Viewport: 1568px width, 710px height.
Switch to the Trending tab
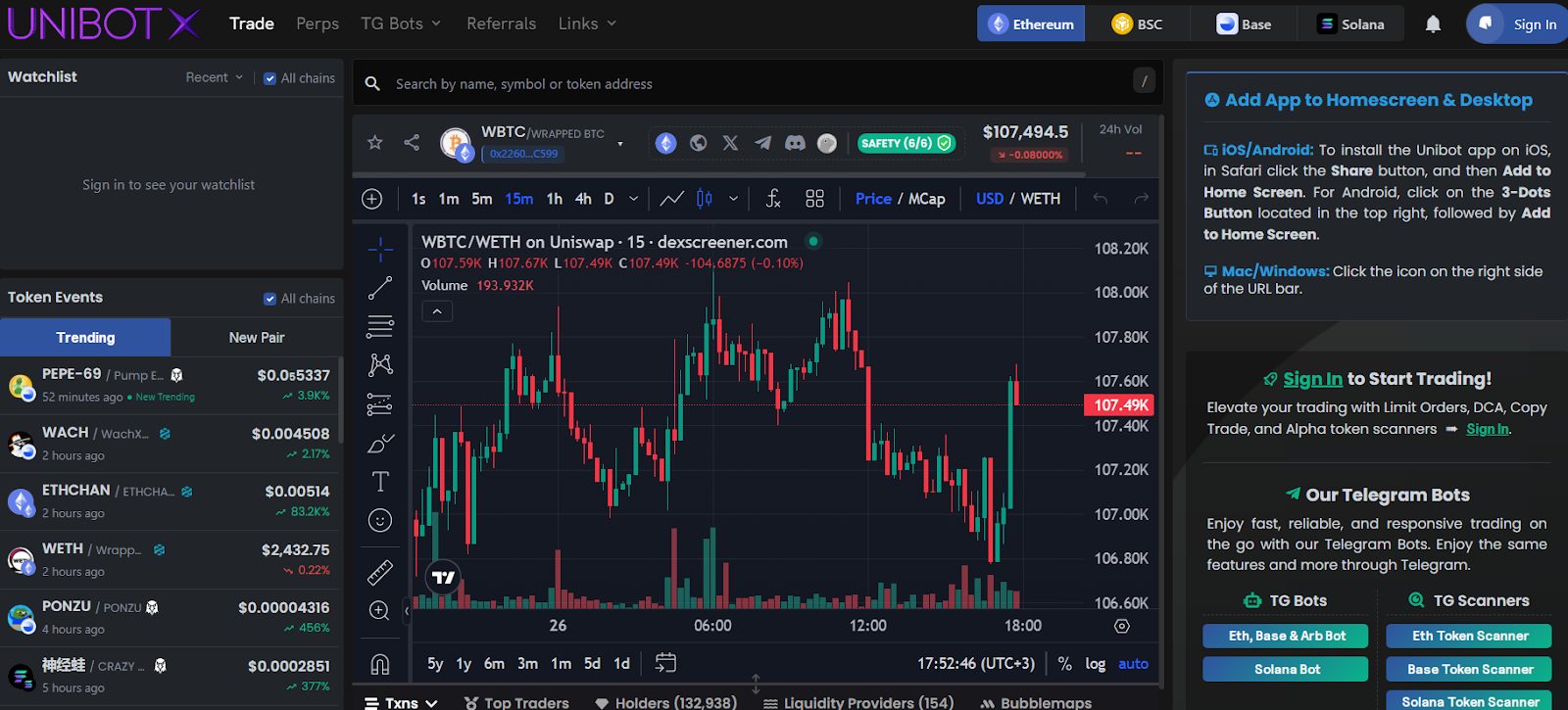click(85, 337)
